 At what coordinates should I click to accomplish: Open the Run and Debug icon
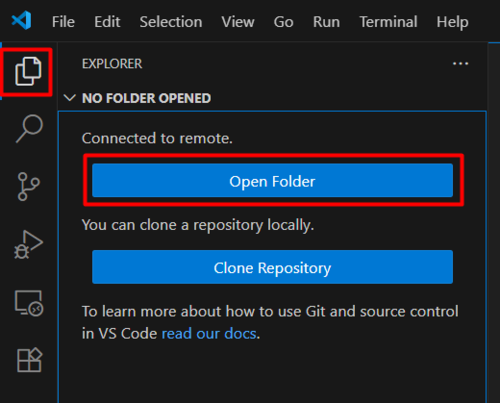tap(29, 244)
